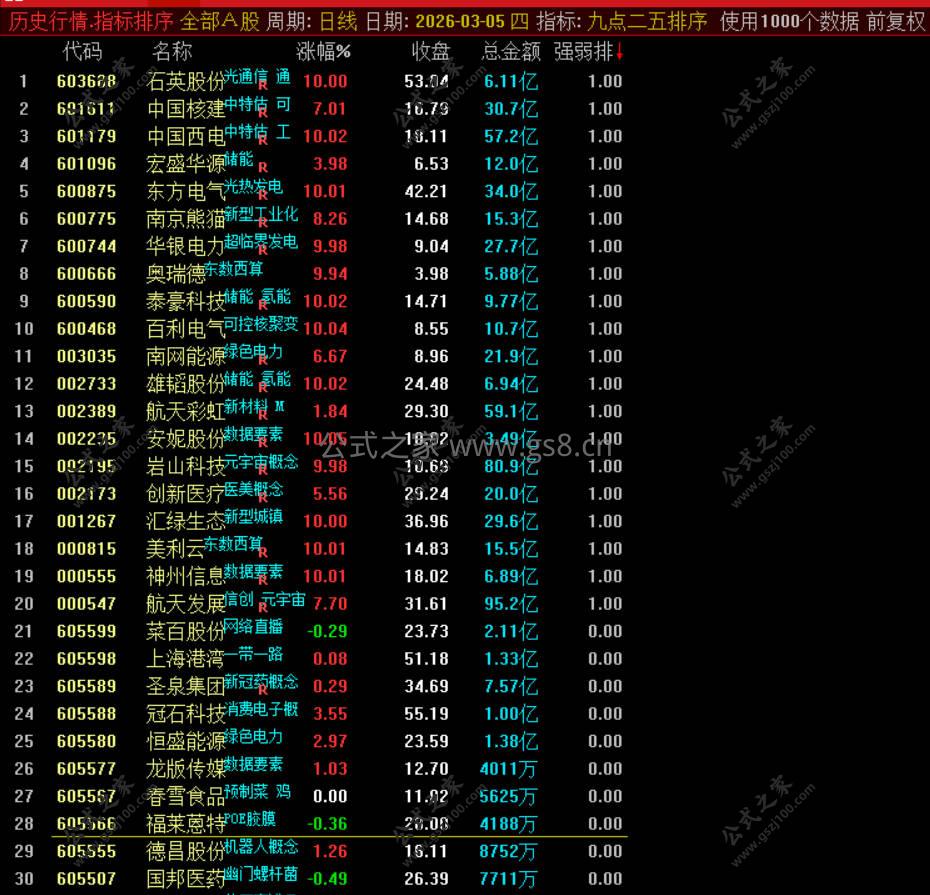
Task: Select stock code 000815
Action: click(87, 549)
